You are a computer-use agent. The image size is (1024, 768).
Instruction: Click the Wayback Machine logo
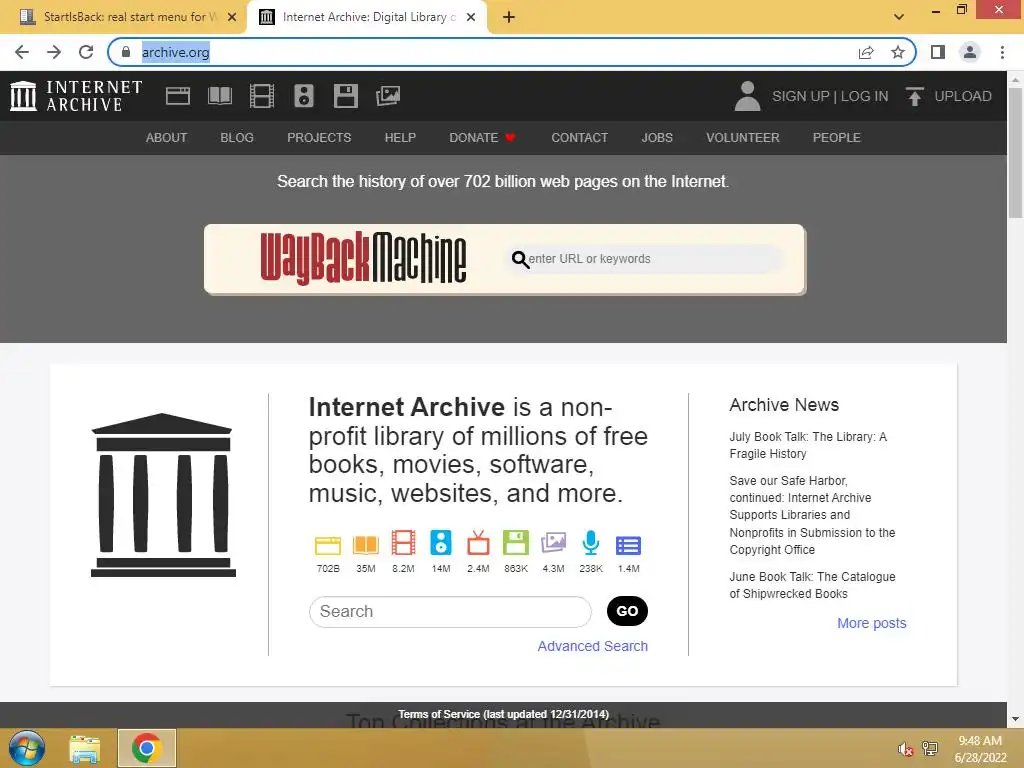pyautogui.click(x=363, y=259)
